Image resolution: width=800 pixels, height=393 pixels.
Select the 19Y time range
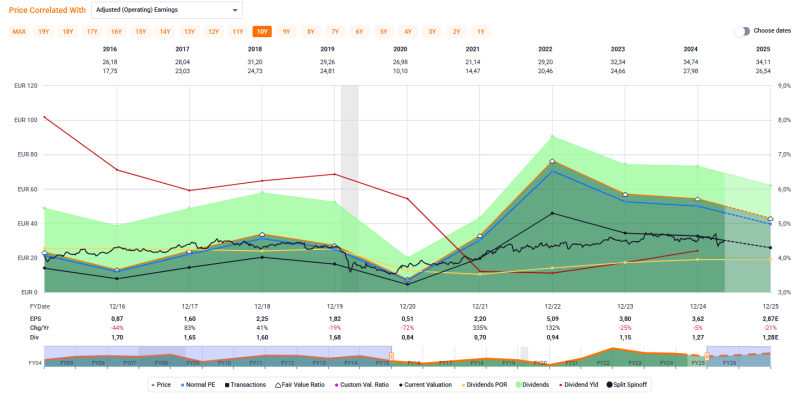(x=43, y=32)
